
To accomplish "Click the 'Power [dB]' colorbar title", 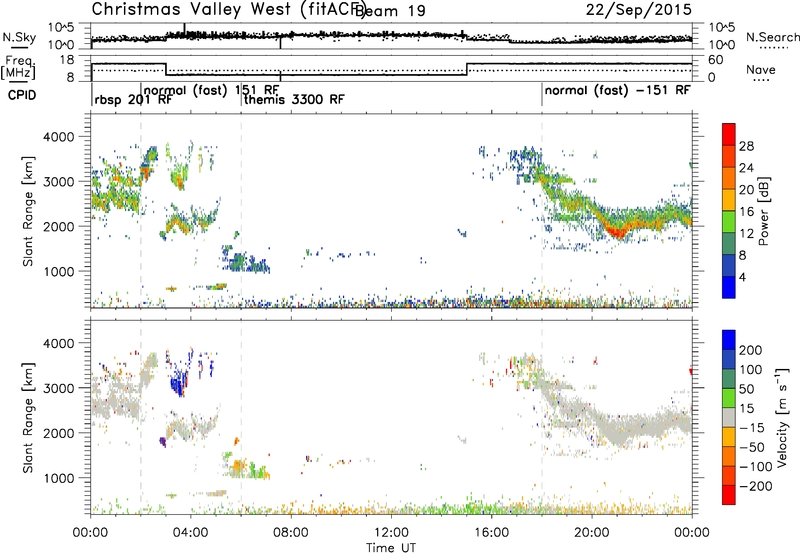I will click(763, 211).
